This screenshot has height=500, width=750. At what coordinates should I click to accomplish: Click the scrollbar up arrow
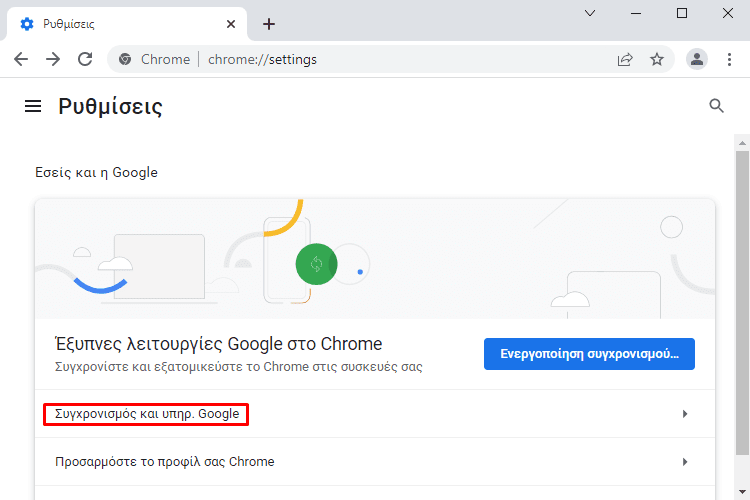[742, 143]
